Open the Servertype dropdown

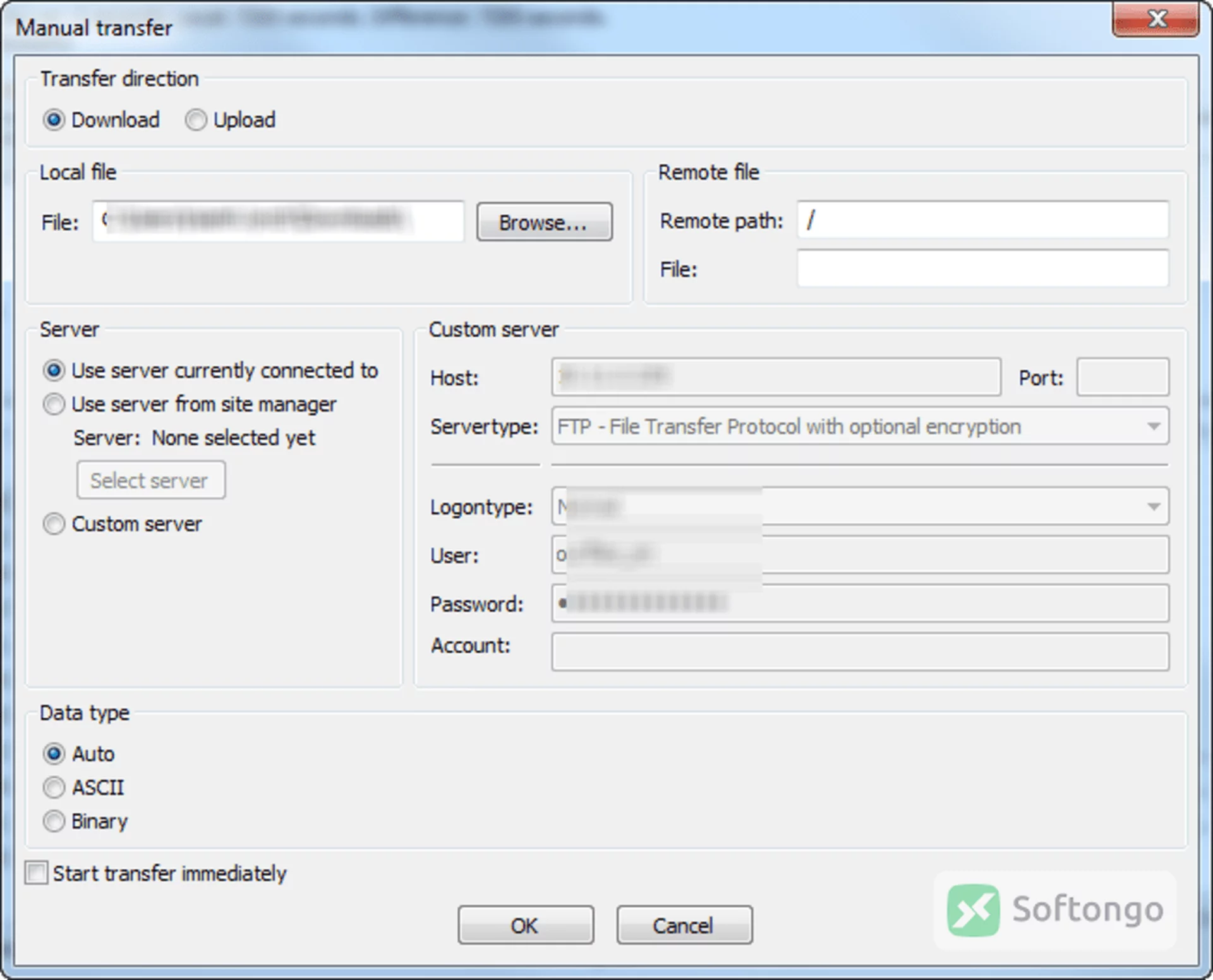pos(860,426)
